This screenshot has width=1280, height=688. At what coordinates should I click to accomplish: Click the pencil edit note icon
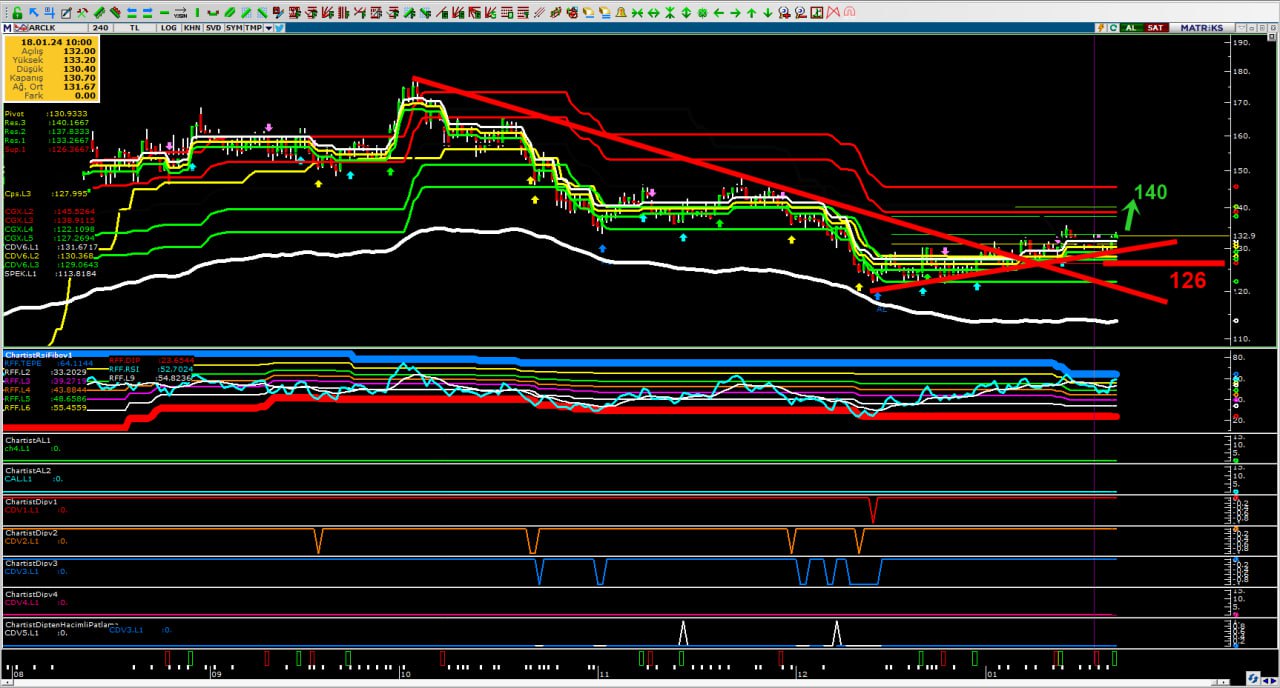[x=67, y=13]
